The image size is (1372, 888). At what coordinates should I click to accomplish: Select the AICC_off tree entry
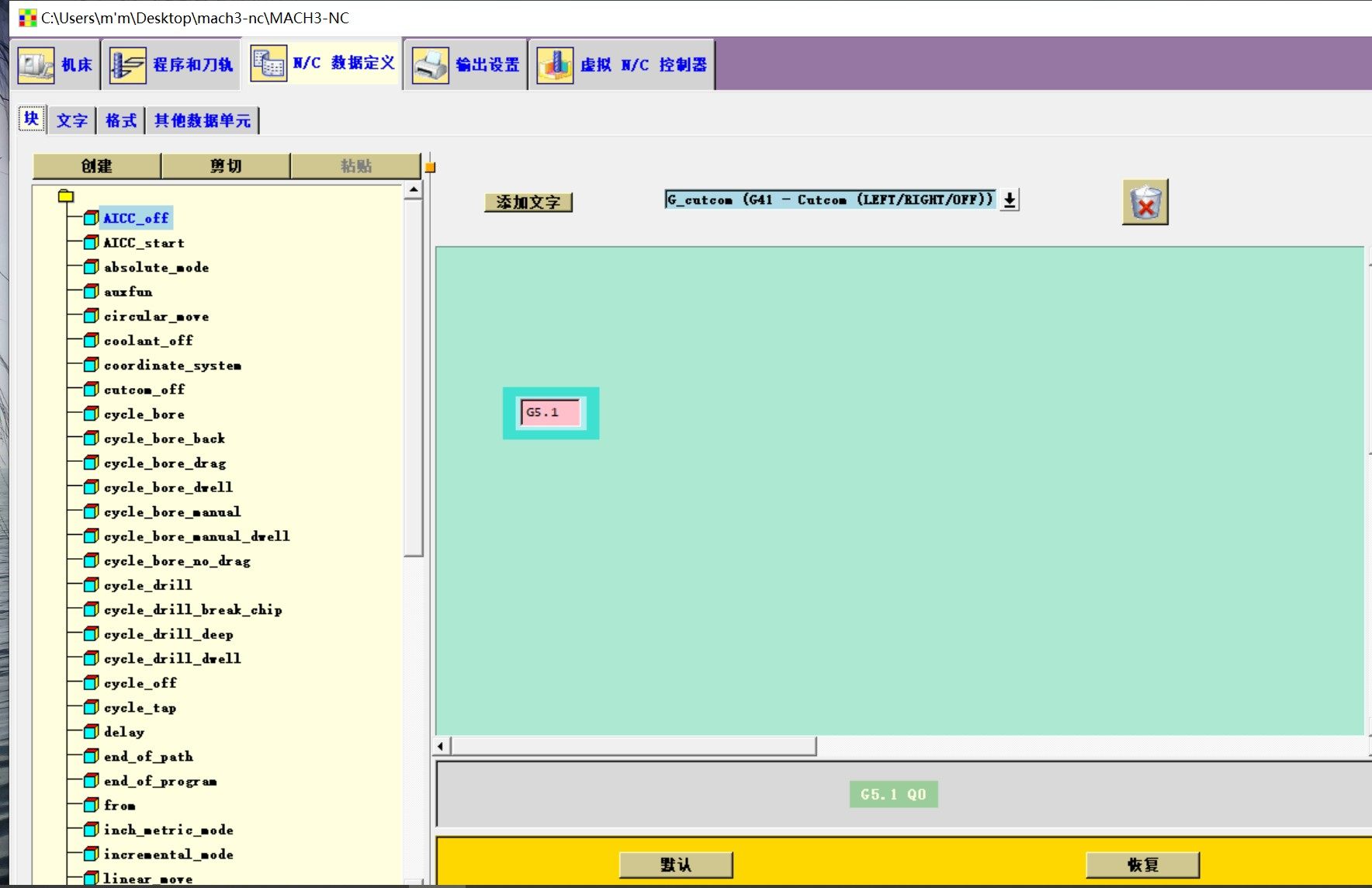(136, 218)
